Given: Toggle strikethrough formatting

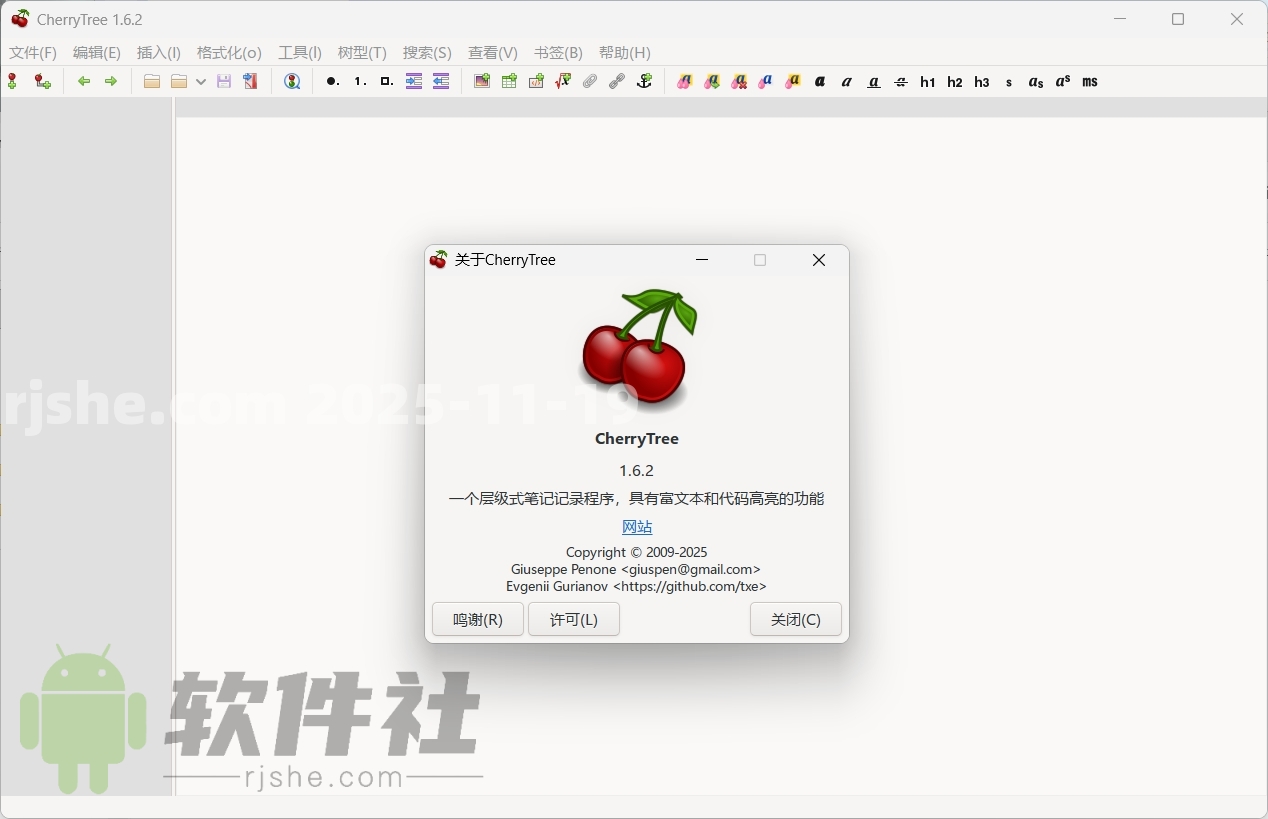Looking at the screenshot, I should point(900,81).
